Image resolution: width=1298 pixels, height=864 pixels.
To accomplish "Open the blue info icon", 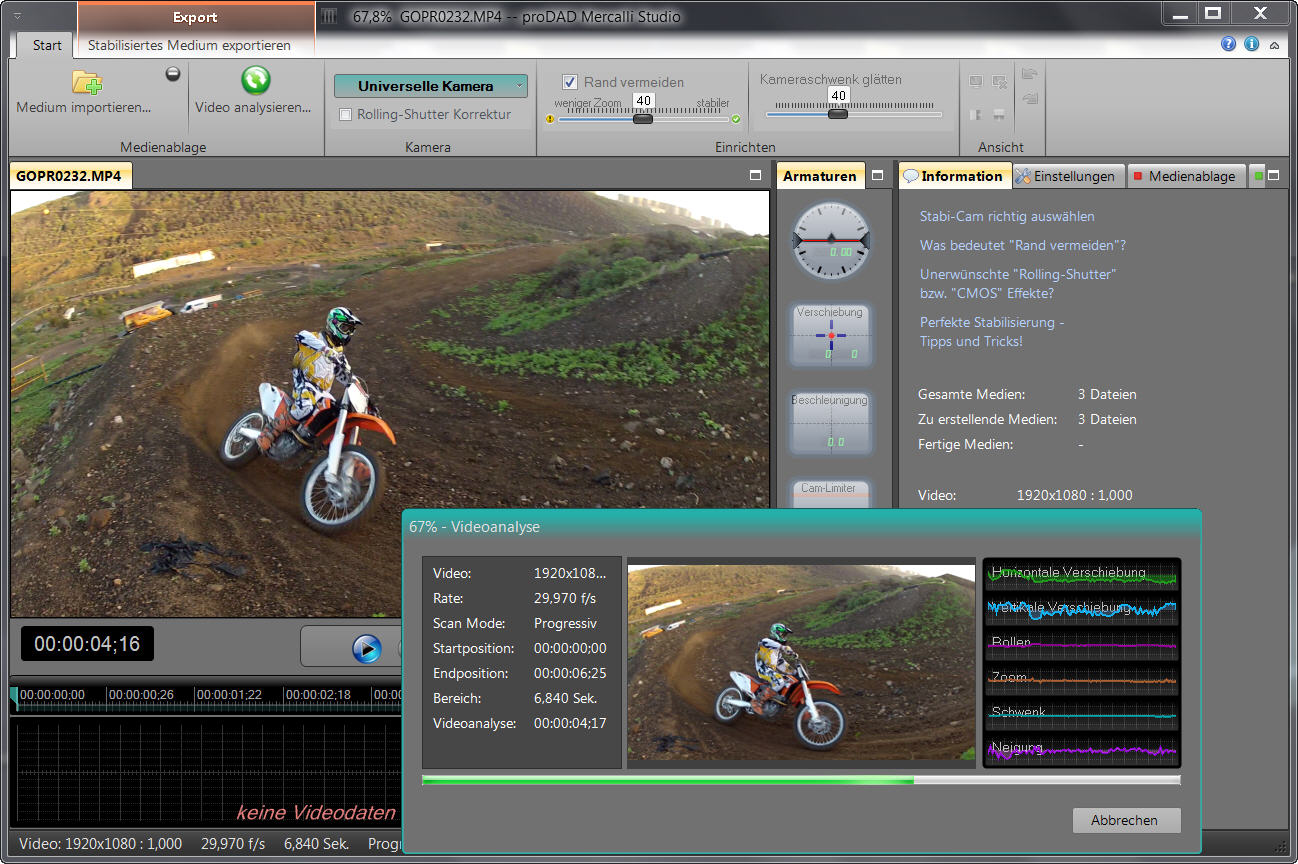I will [x=1251, y=45].
